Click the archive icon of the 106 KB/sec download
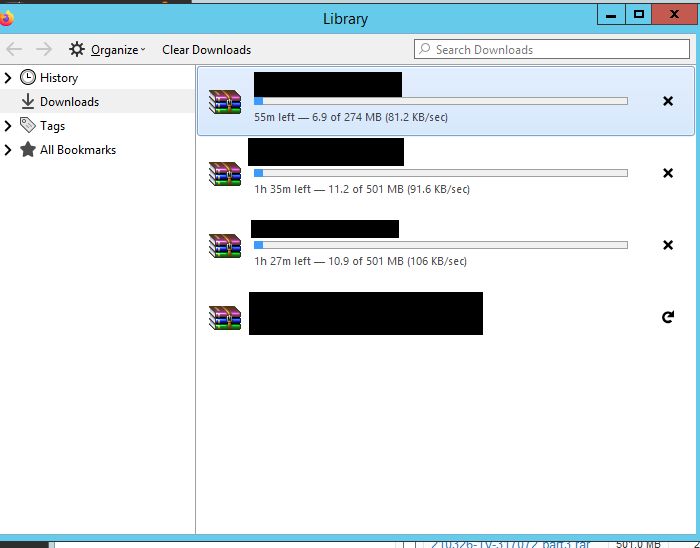 [225, 245]
